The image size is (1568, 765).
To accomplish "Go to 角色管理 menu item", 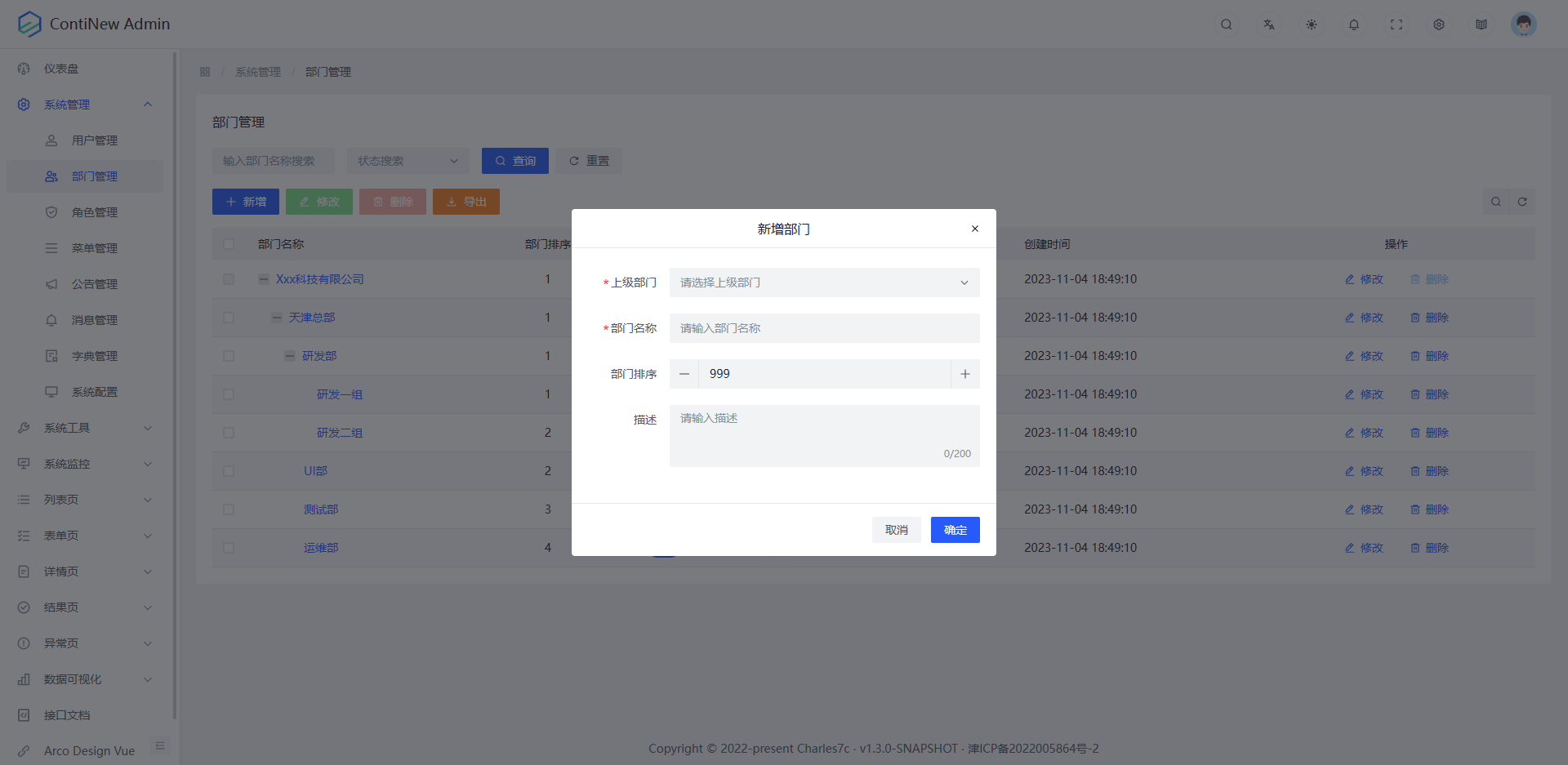I will [x=94, y=212].
